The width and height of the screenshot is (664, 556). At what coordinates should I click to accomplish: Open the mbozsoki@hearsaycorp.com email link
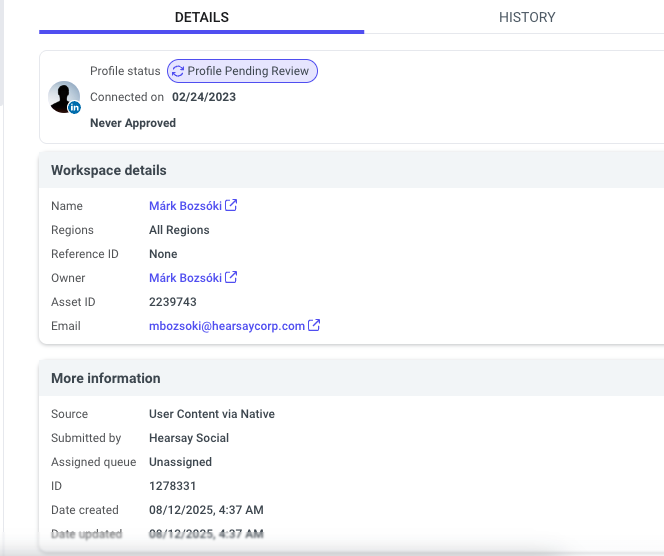[x=227, y=326]
